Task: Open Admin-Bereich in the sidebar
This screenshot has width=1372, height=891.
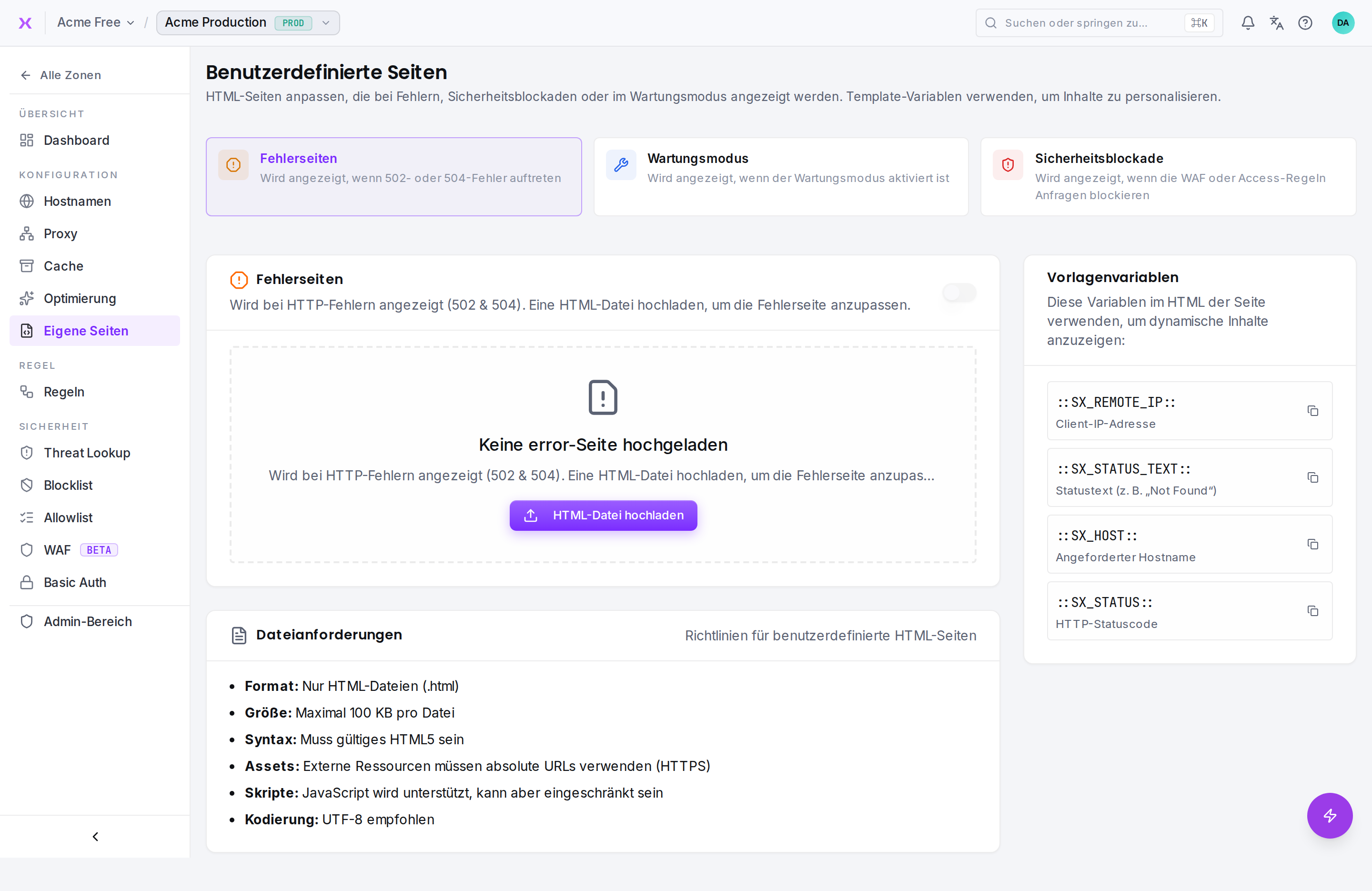Action: tap(94, 621)
